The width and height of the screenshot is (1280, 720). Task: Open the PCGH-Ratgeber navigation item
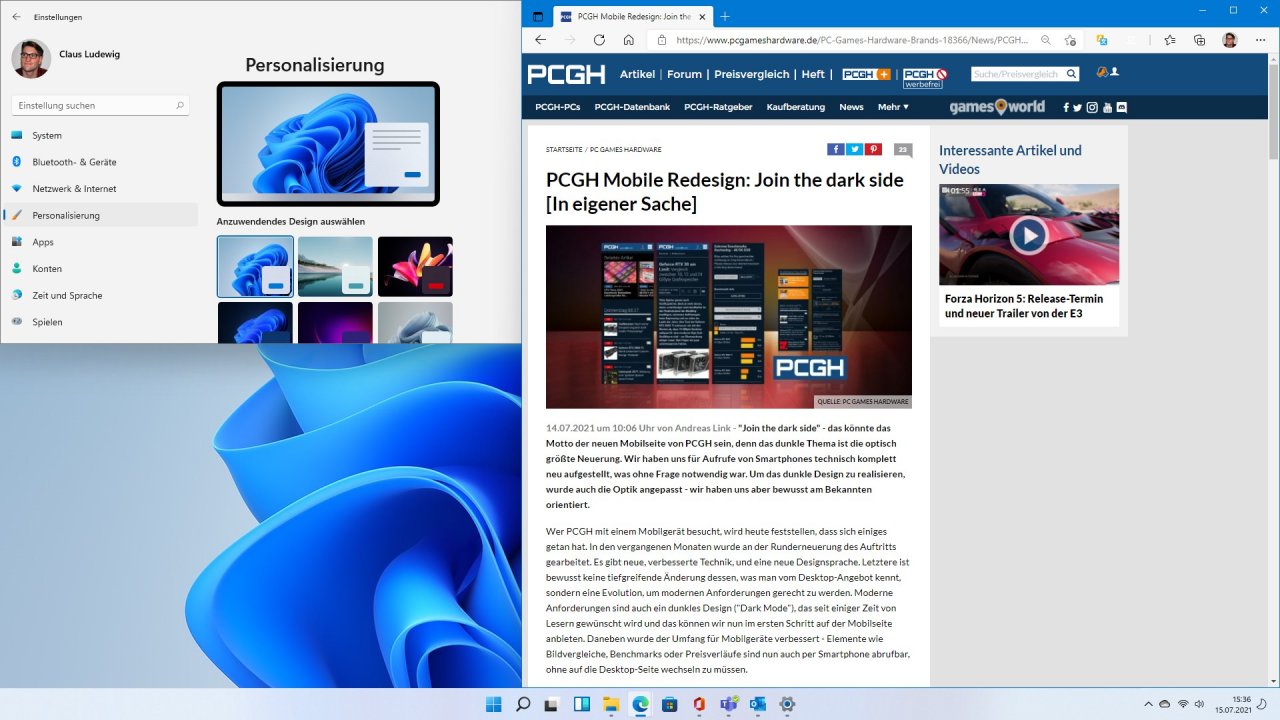point(718,107)
